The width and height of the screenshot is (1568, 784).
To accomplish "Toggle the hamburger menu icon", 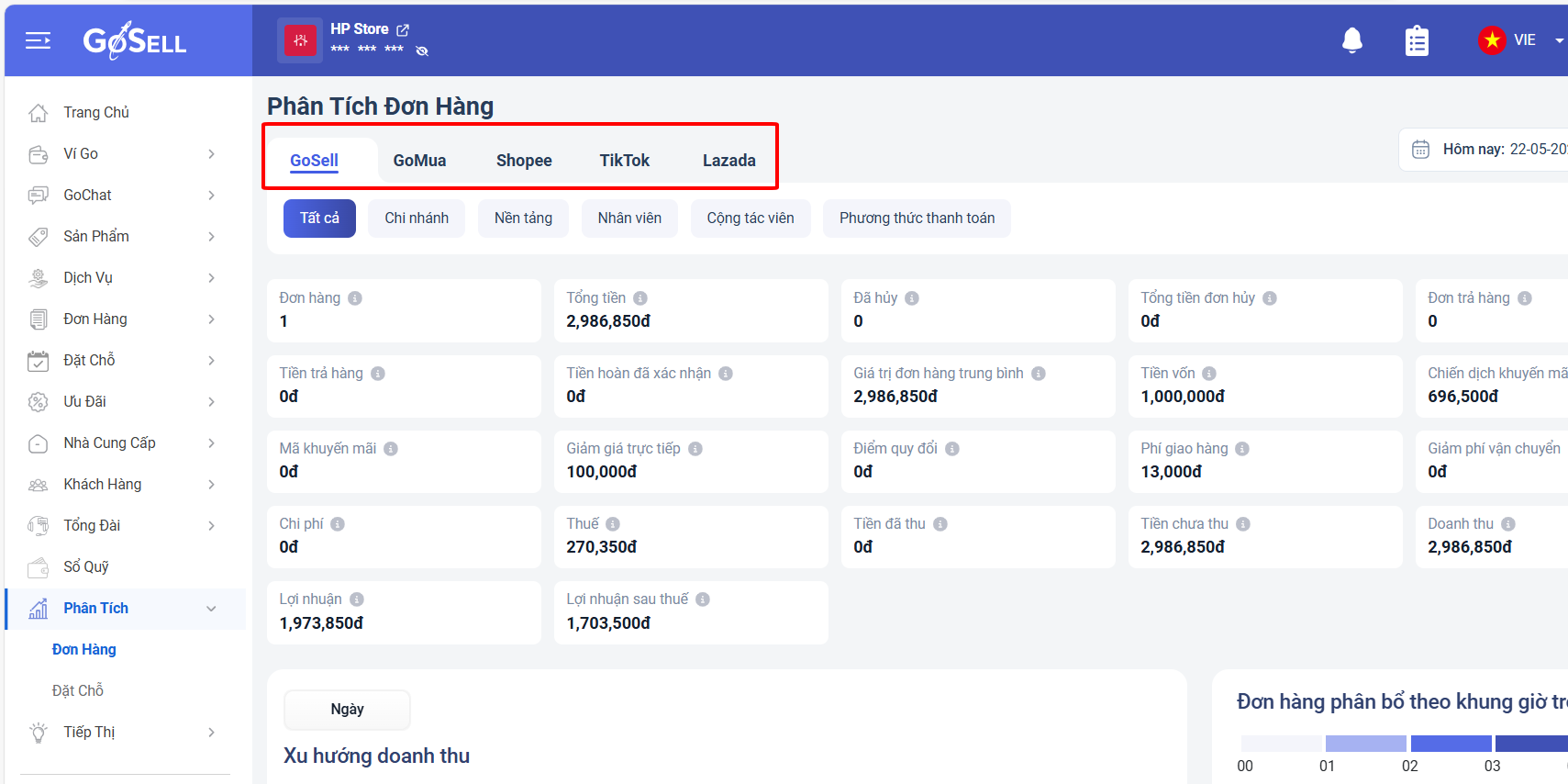I will point(38,40).
